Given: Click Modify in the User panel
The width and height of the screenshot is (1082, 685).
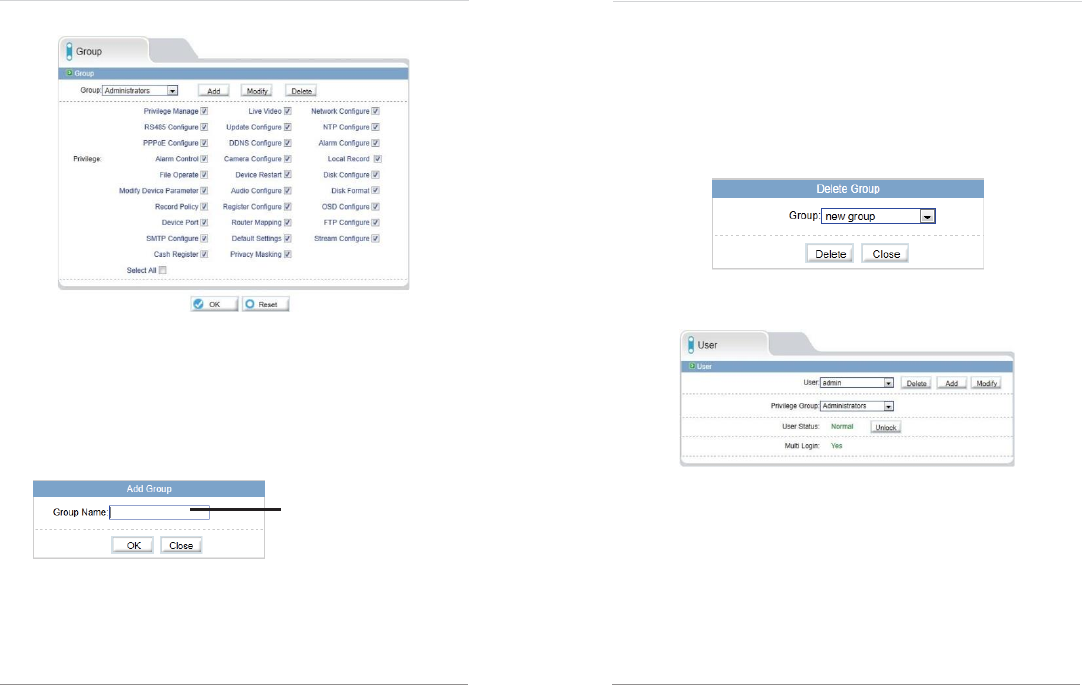Looking at the screenshot, I should (x=986, y=384).
